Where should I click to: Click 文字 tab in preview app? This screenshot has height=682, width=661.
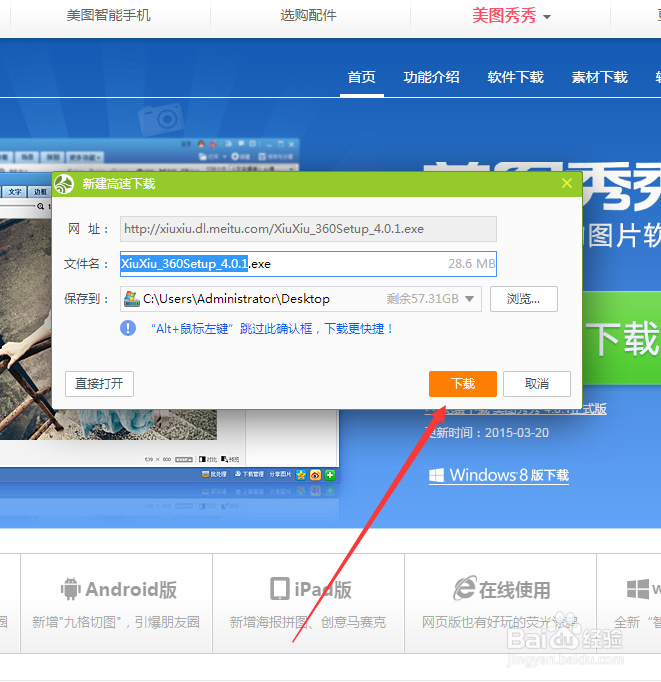pyautogui.click(x=15, y=192)
